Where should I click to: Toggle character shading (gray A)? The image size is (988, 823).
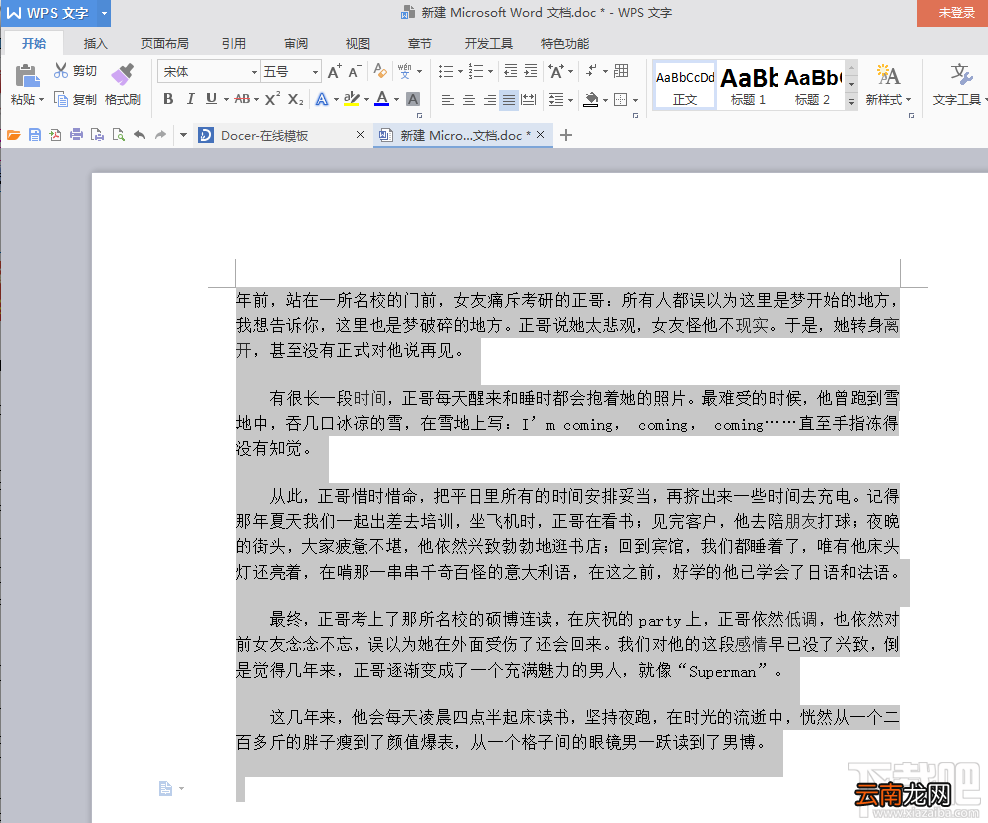[x=413, y=100]
